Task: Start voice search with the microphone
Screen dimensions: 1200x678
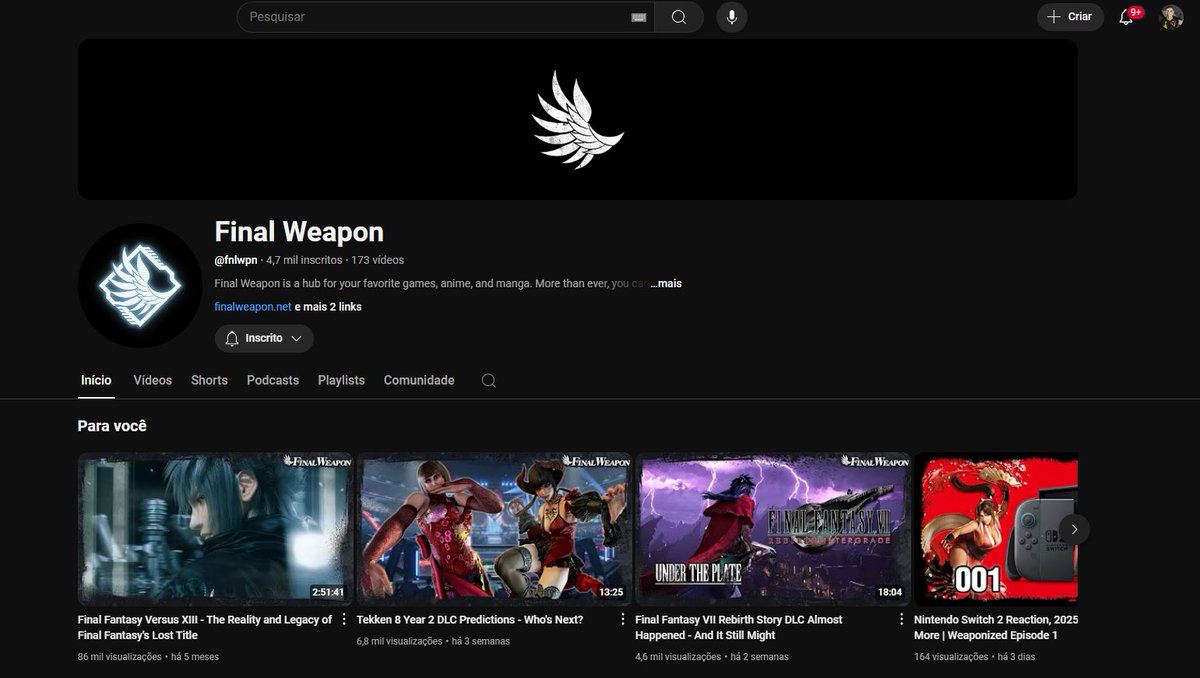Action: pyautogui.click(x=732, y=17)
